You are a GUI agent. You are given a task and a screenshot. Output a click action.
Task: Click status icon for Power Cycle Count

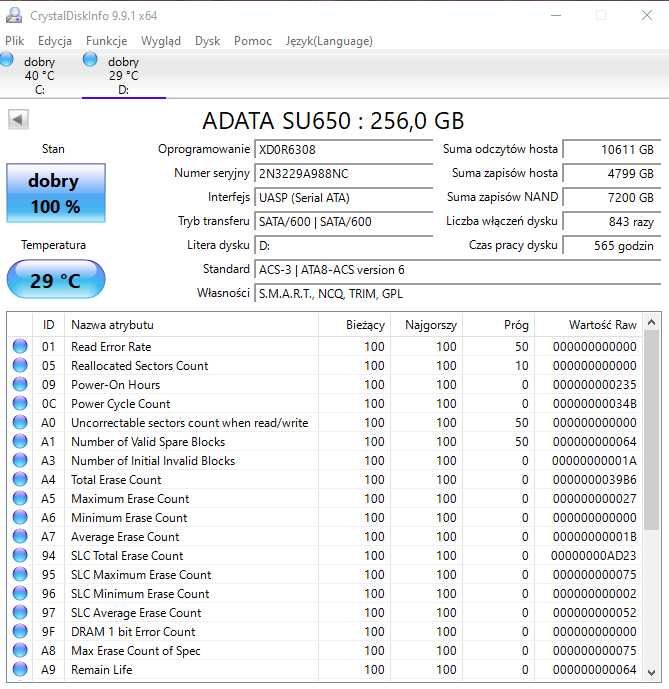[20, 403]
